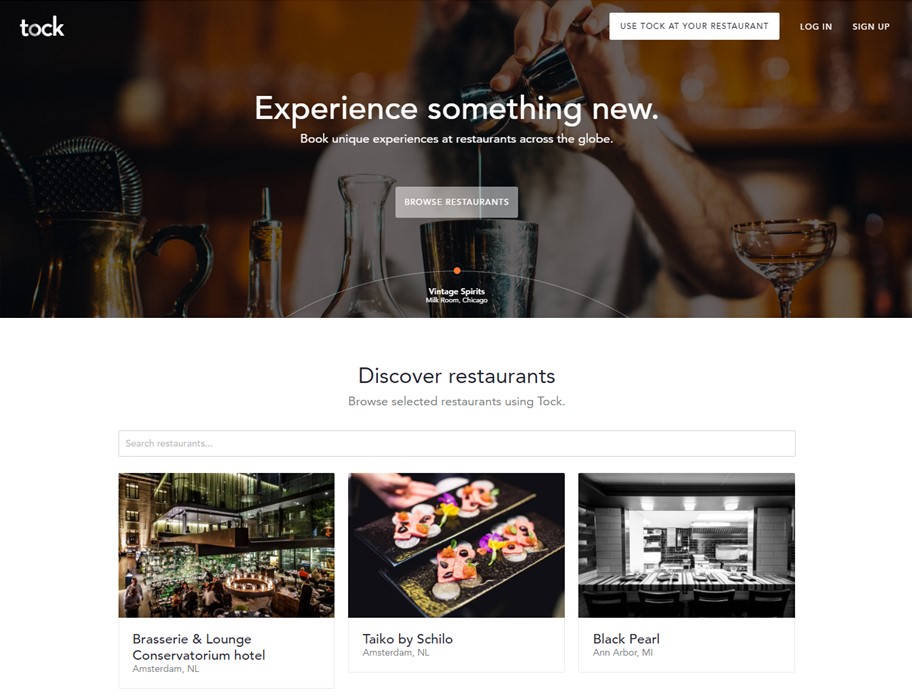
Task: Open the Sign Up link
Action: pos(871,27)
